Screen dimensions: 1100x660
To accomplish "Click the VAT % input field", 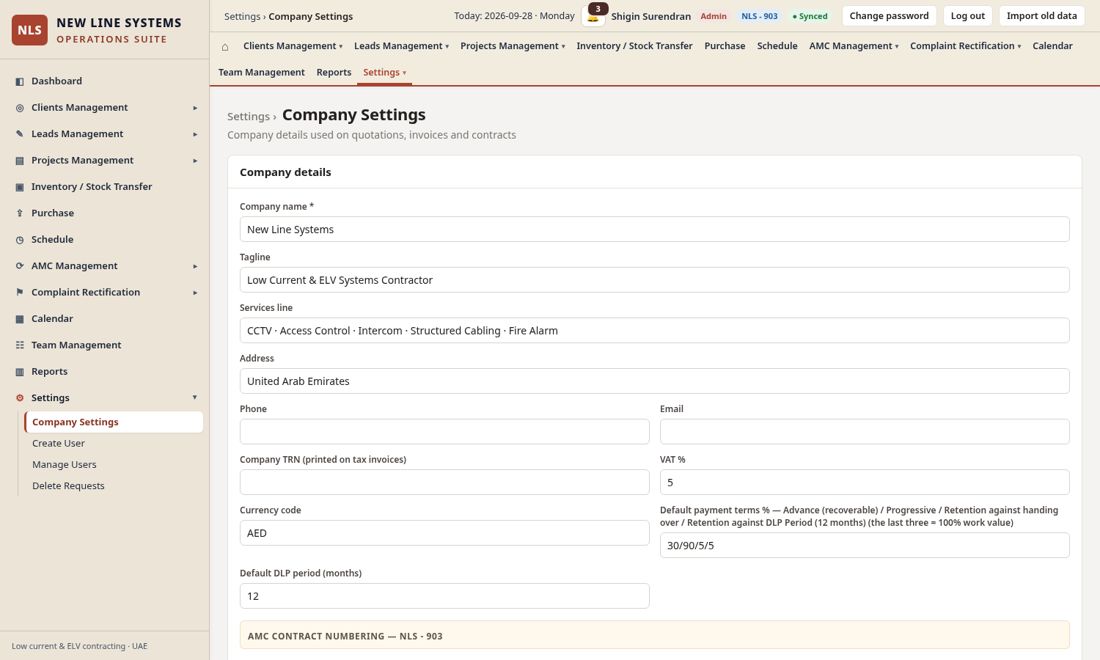I will 865,483.
